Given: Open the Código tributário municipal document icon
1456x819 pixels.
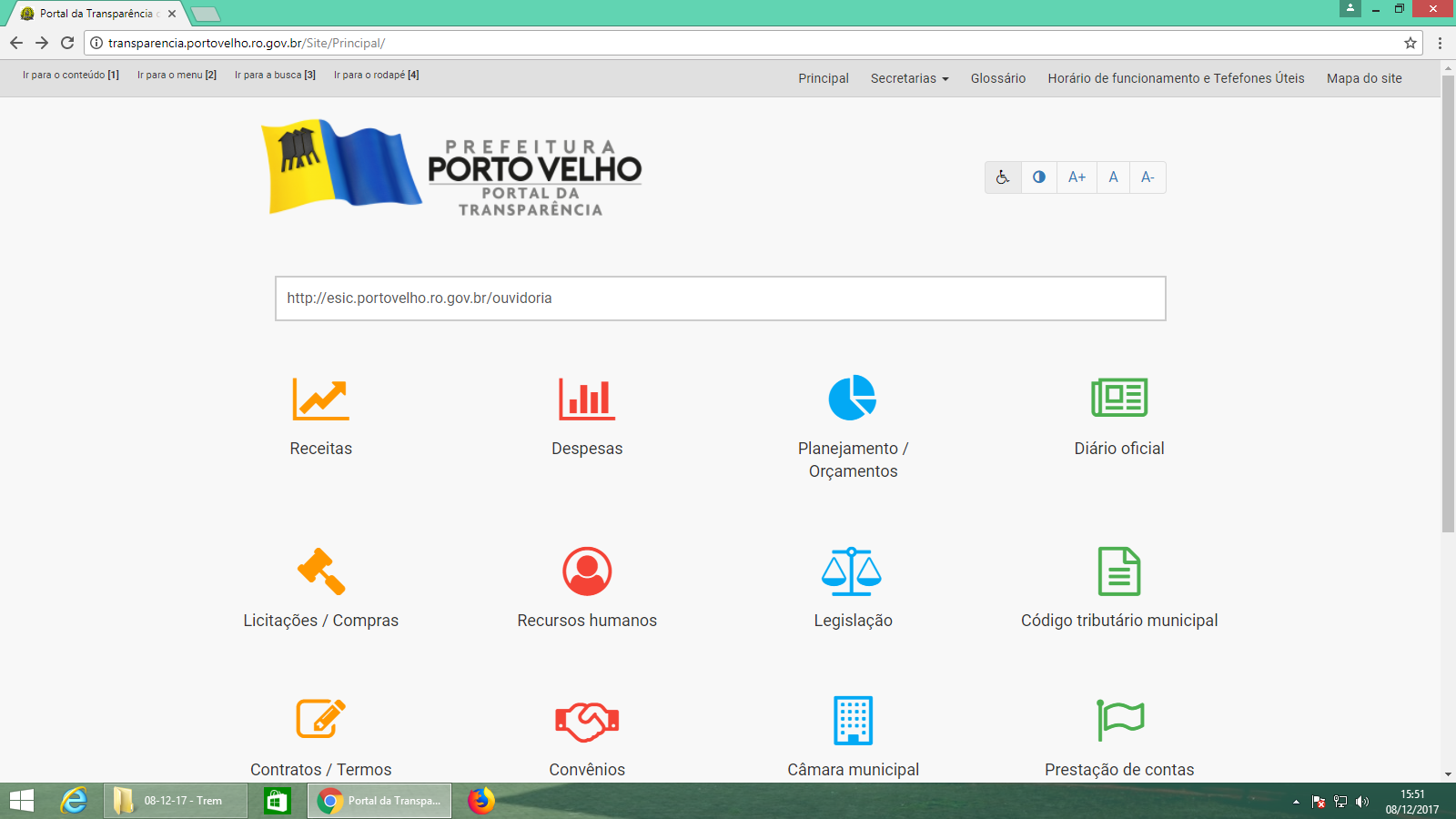Looking at the screenshot, I should (1119, 571).
